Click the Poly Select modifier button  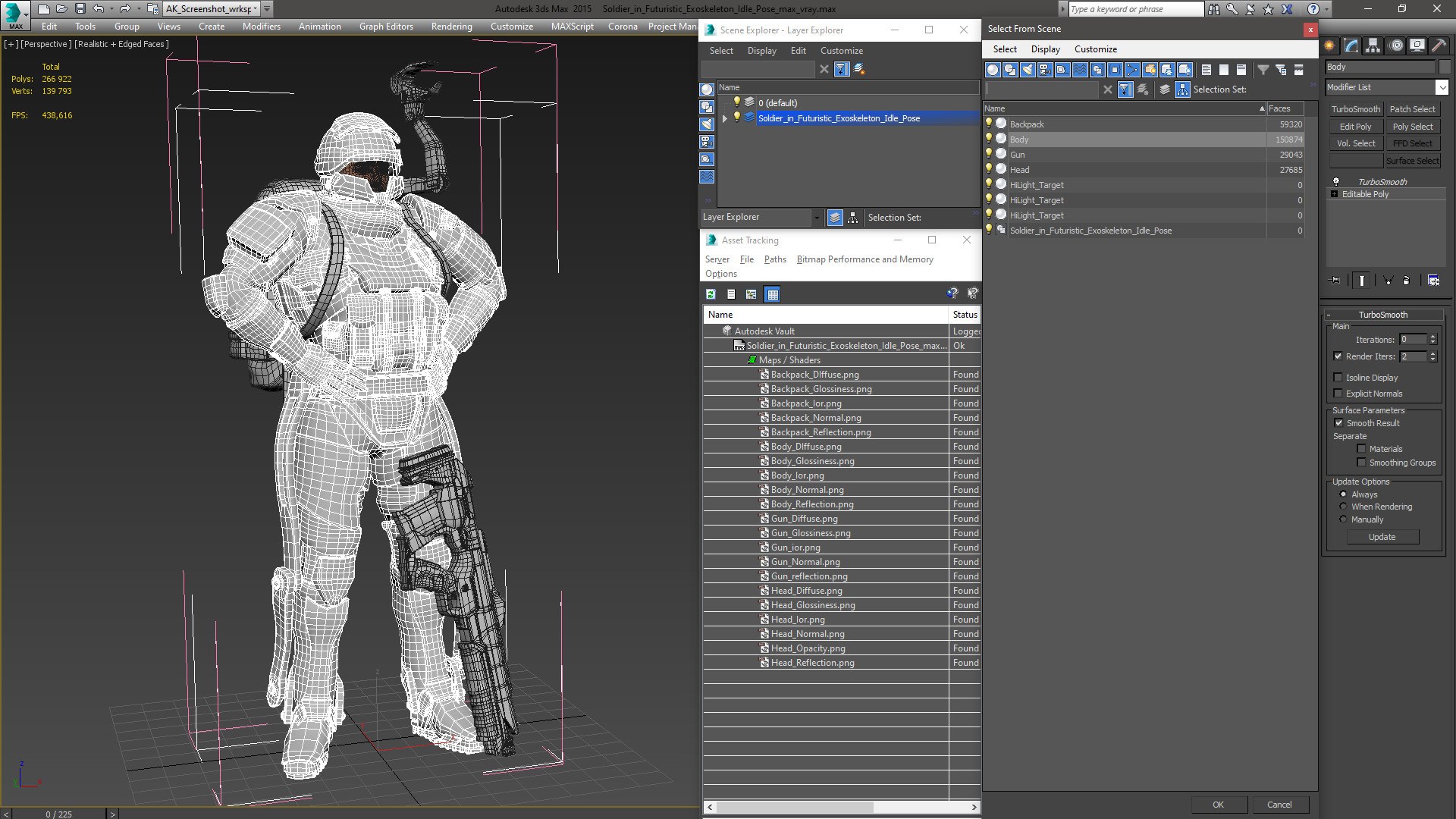coord(1412,127)
